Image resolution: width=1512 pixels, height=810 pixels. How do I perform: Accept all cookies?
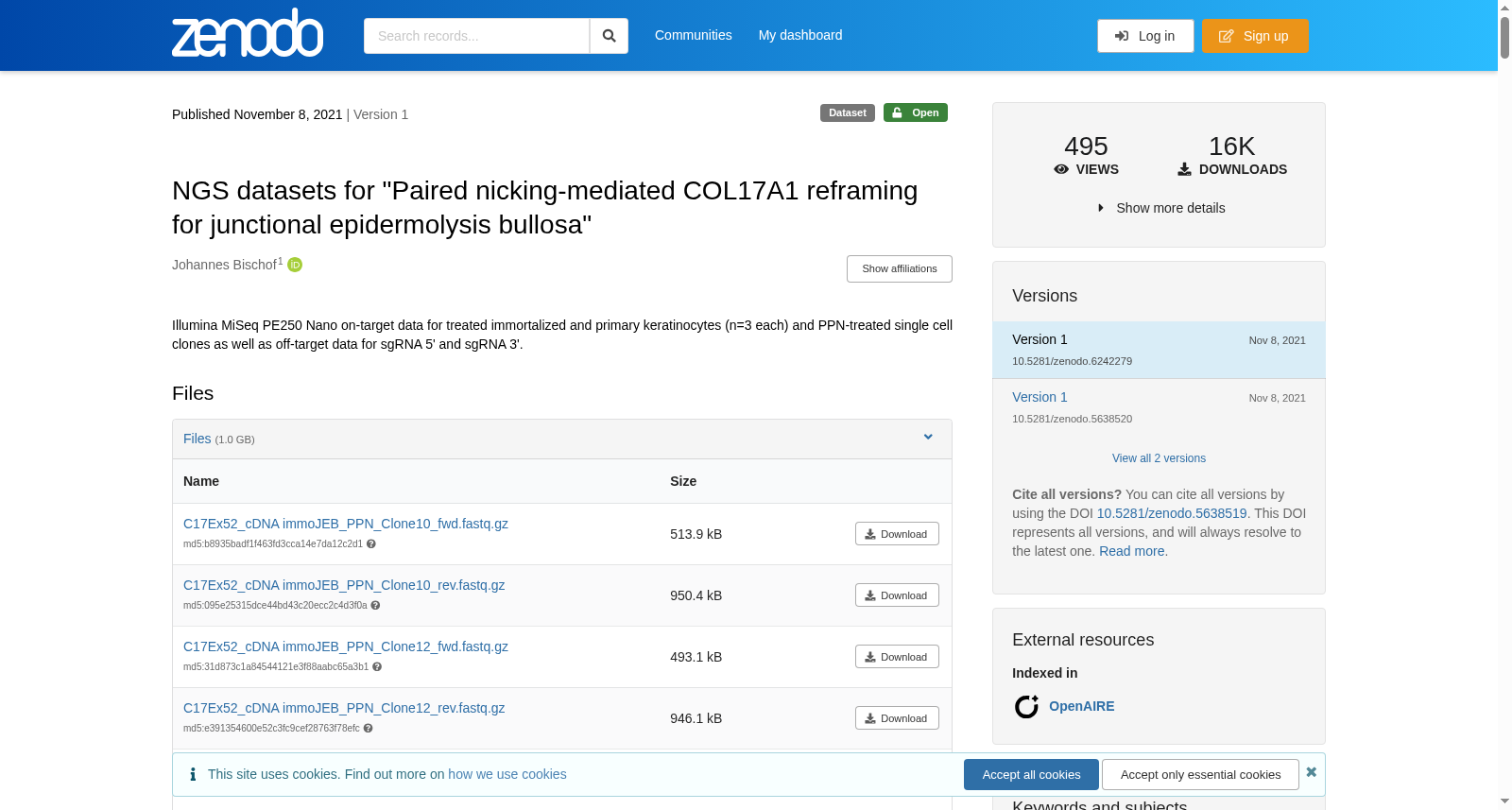1031,774
